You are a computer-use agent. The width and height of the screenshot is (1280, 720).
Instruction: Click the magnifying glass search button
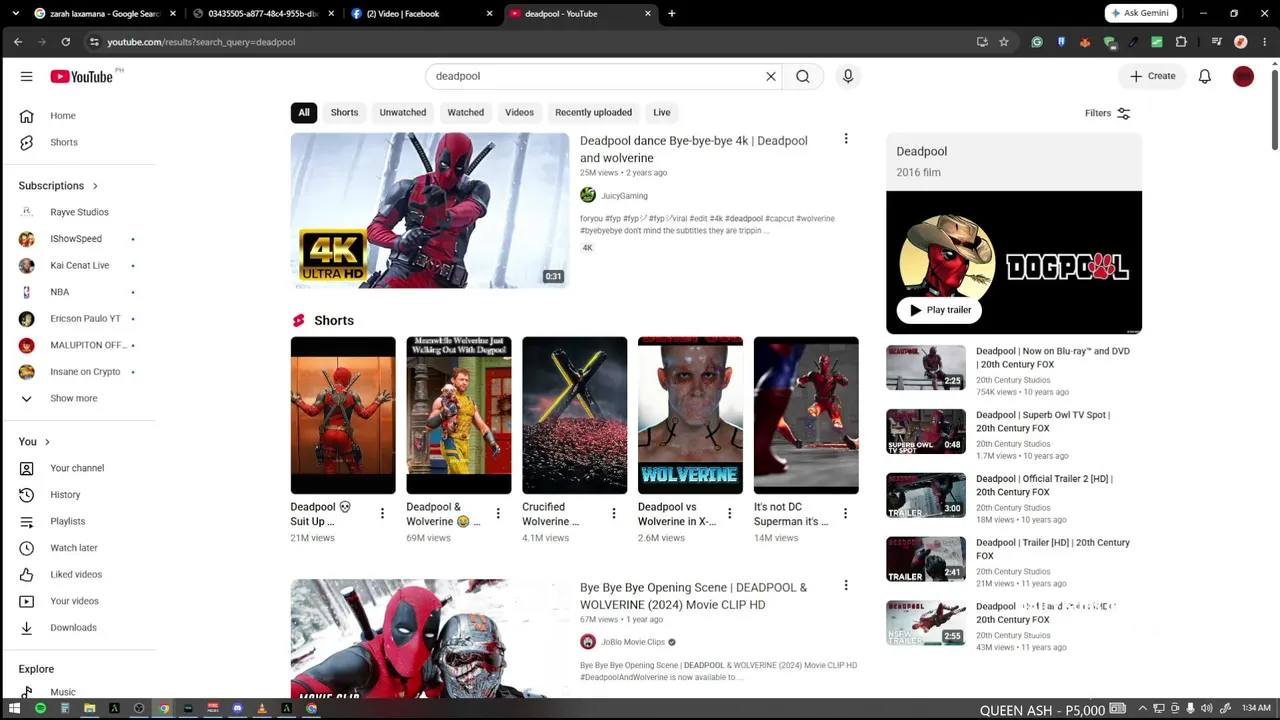(803, 76)
